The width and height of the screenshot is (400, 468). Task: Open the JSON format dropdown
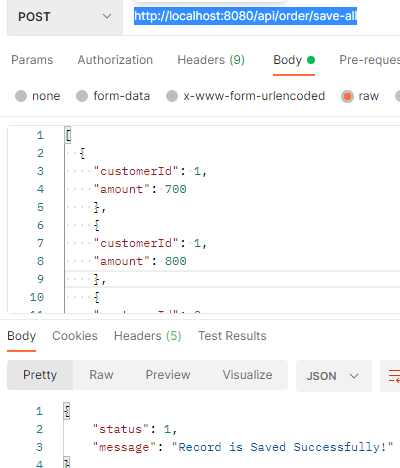click(x=334, y=376)
